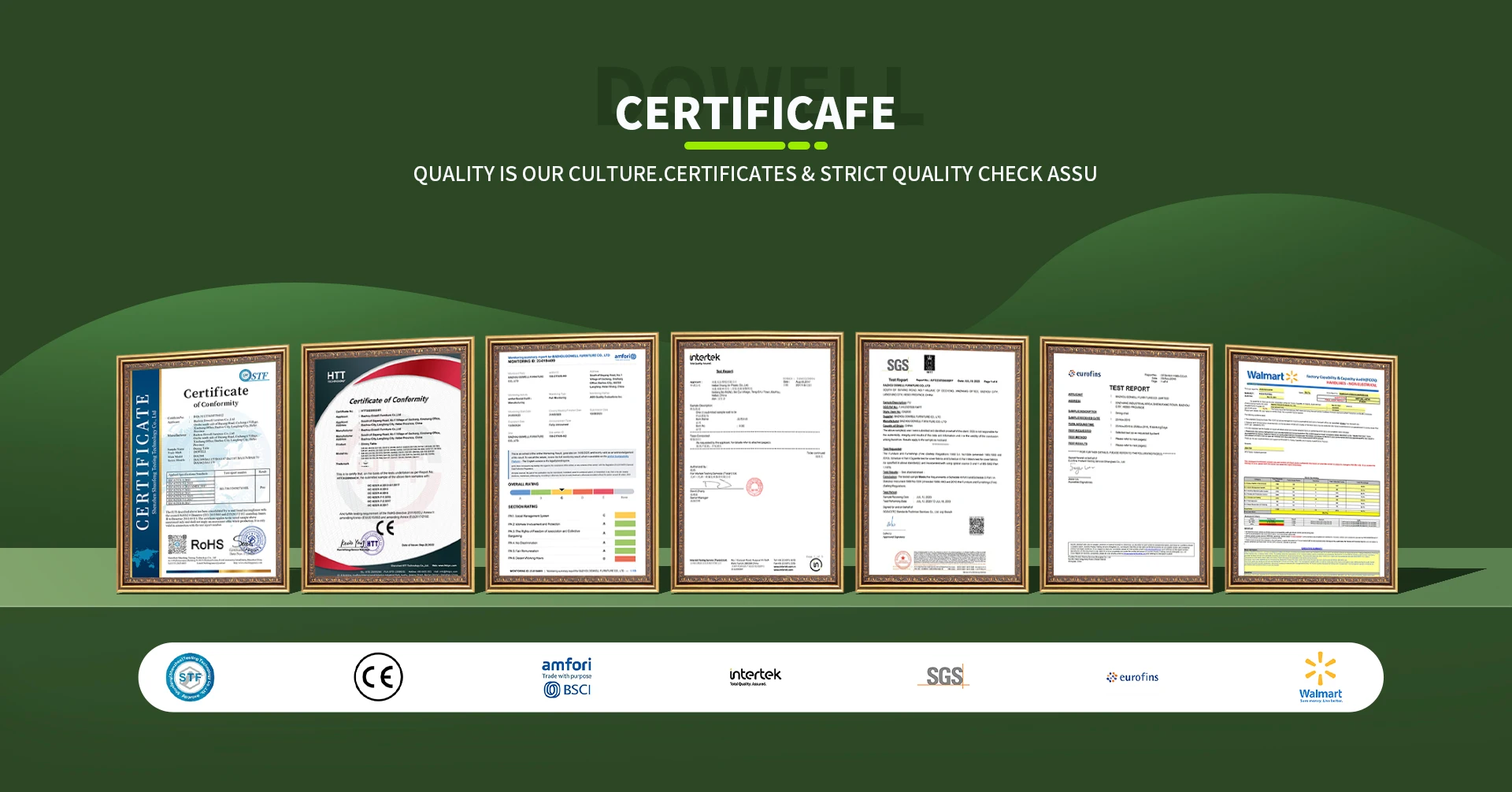Viewport: 1512px width, 792px height.
Task: Open the framed SGS test report
Action: click(x=942, y=462)
